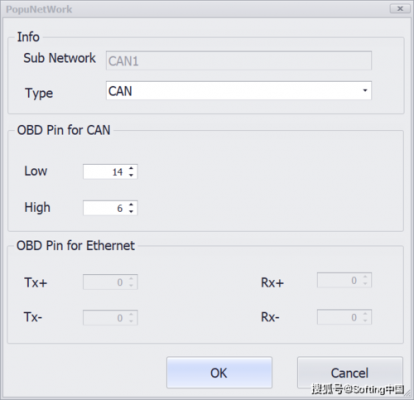
Task: Select the CAN Type combo box
Action: coord(239,90)
